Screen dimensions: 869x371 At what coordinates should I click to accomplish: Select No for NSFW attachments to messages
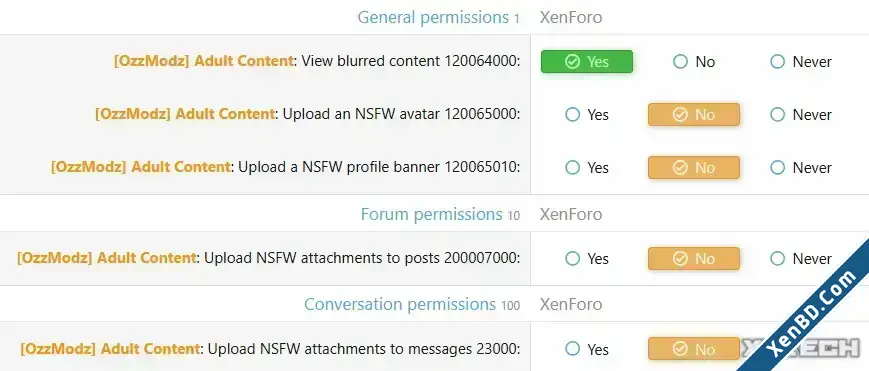tap(694, 349)
